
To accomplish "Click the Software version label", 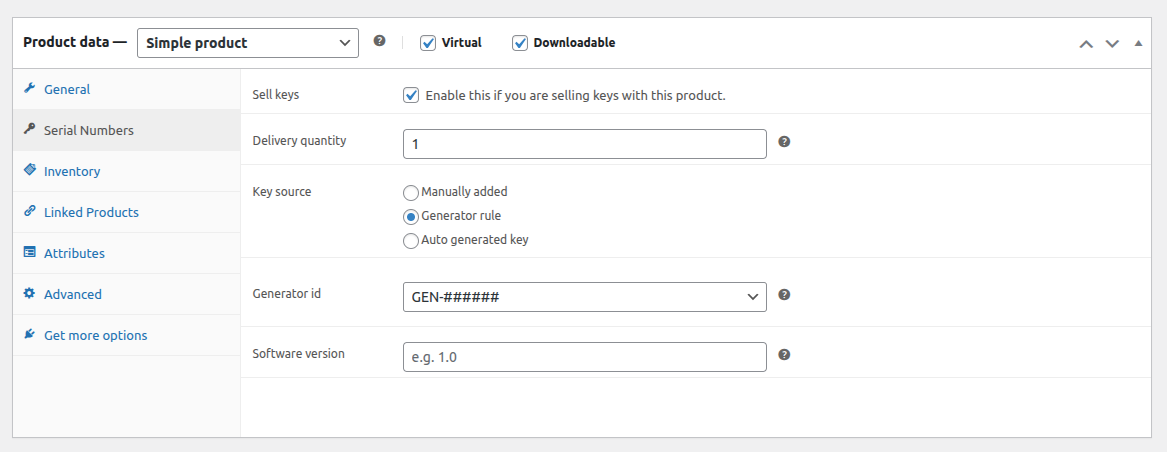I will click(298, 354).
